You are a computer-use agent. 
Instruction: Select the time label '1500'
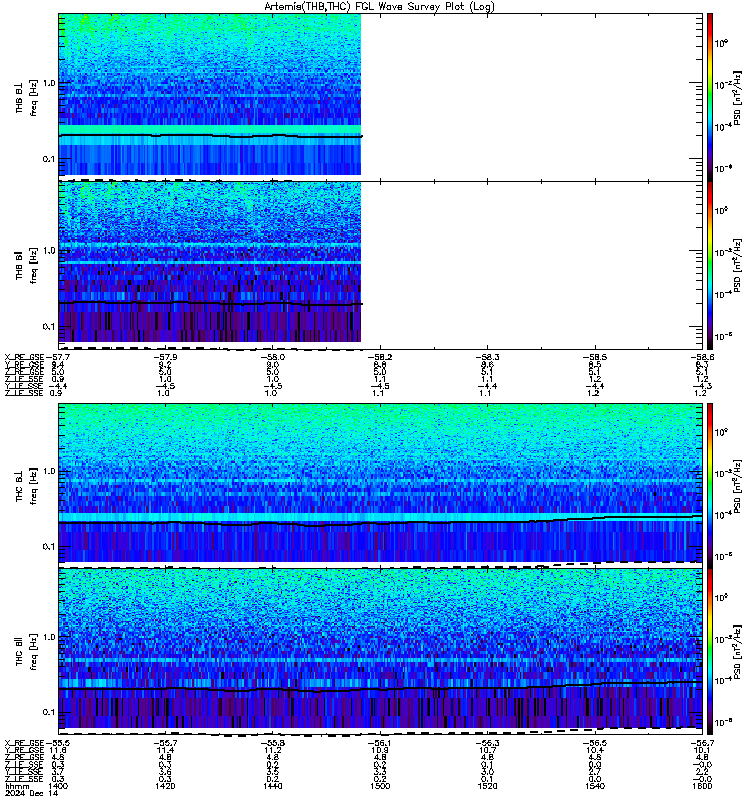coord(380,786)
